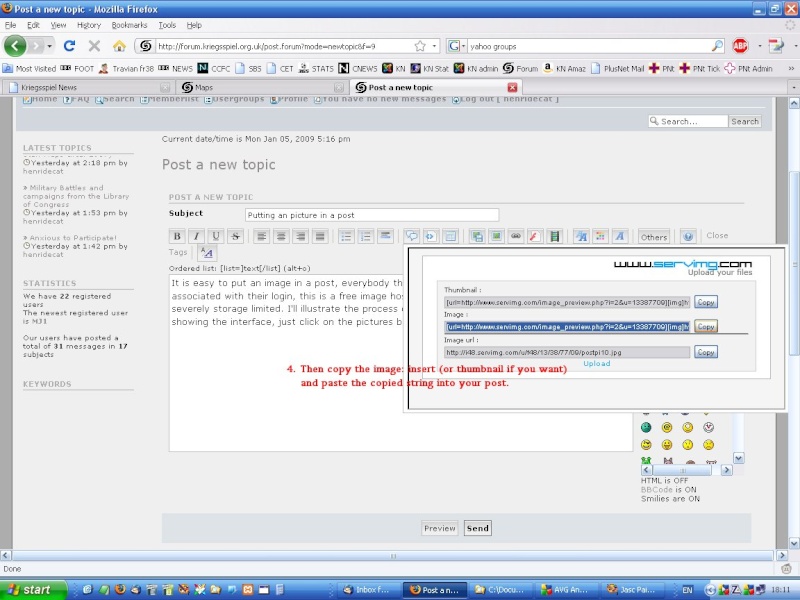800x600 pixels.
Task: Center align text in the editor
Action: point(281,236)
